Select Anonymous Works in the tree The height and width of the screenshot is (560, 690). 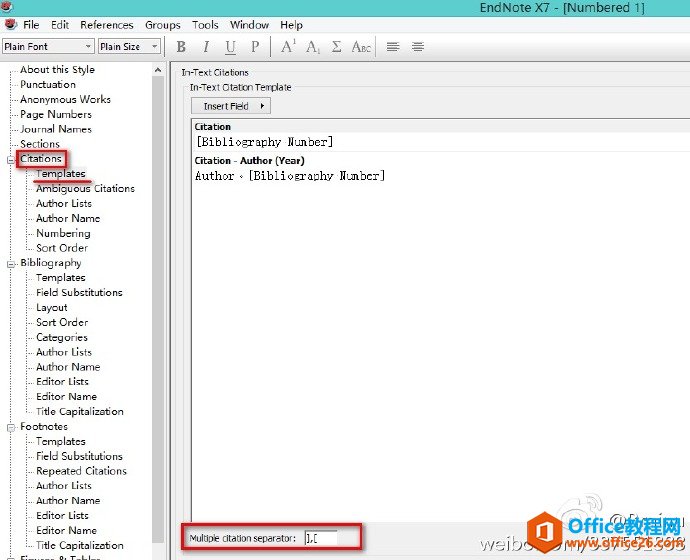tap(65, 99)
